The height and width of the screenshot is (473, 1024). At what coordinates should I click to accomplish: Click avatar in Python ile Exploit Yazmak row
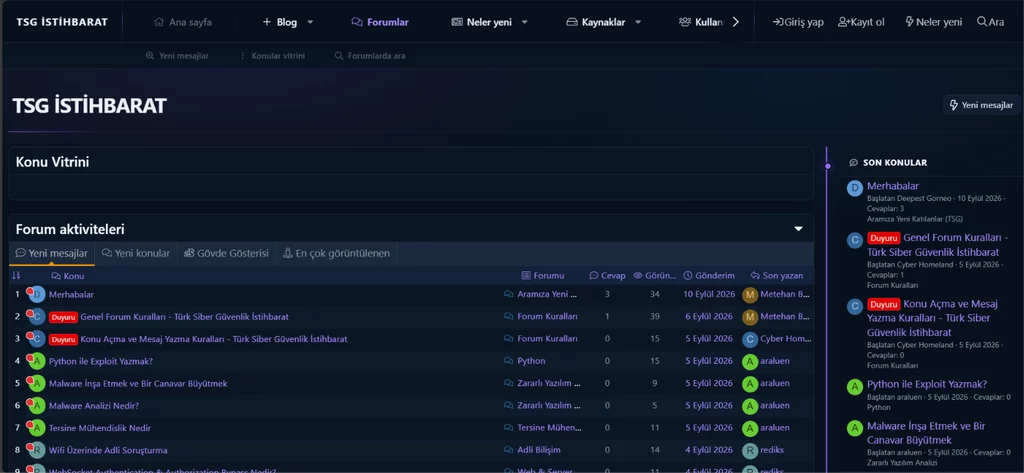[37, 361]
